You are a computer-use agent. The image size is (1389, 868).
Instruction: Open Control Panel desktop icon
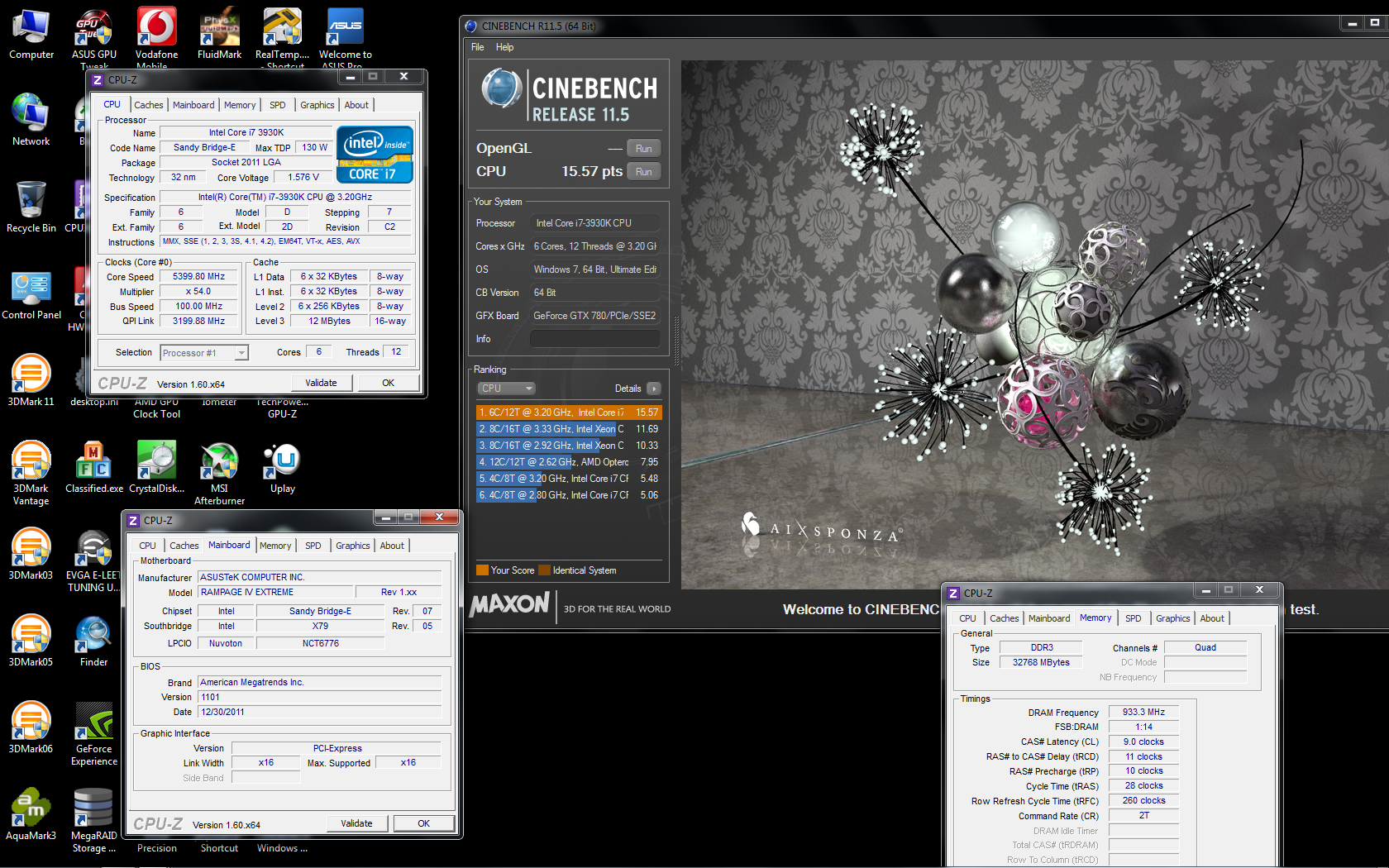click(31, 294)
